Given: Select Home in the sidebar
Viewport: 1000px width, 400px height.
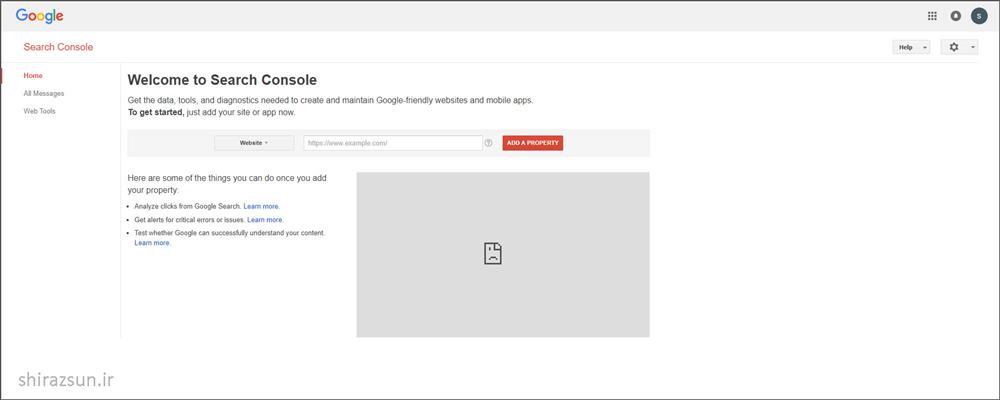Looking at the screenshot, I should [x=33, y=75].
